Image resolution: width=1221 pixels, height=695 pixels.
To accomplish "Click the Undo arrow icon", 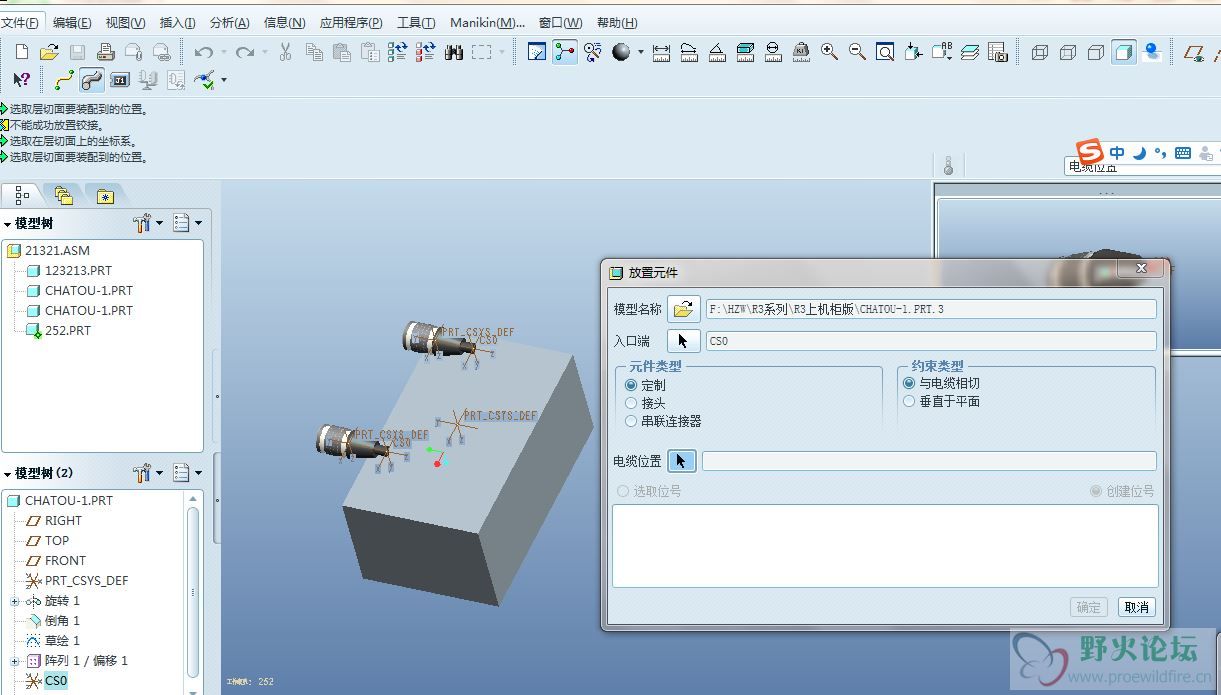I will click(204, 52).
